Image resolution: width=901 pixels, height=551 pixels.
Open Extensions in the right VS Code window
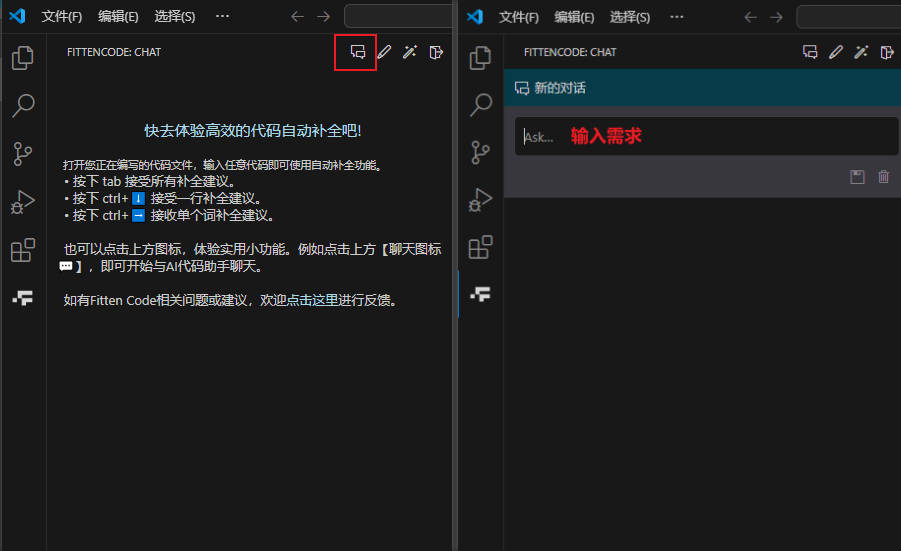point(480,247)
